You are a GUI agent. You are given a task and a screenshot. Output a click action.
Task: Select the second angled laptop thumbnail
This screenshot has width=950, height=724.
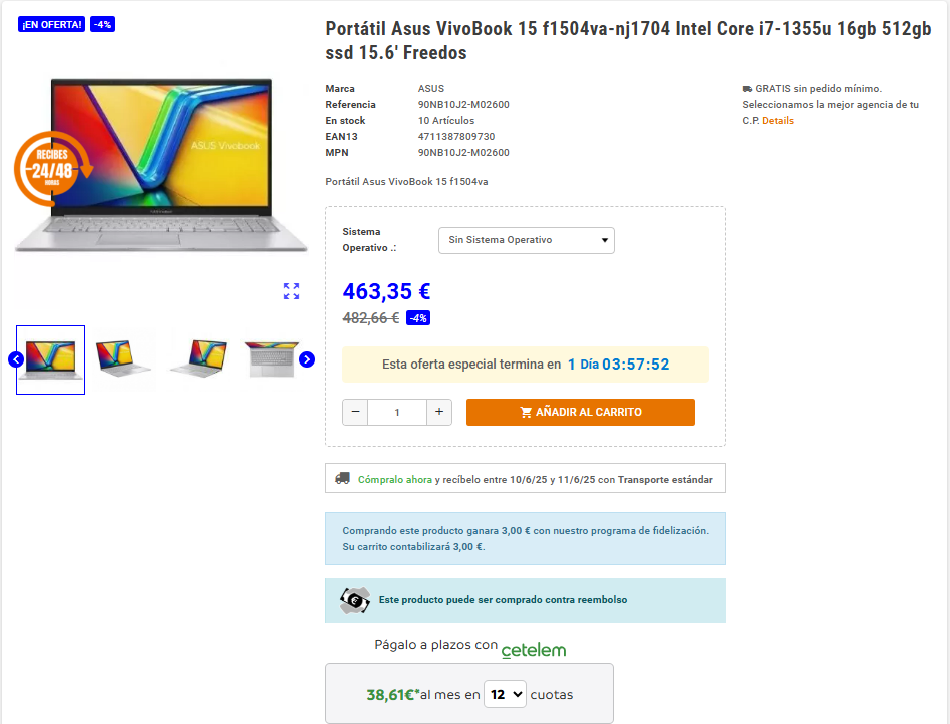[x=123, y=360]
